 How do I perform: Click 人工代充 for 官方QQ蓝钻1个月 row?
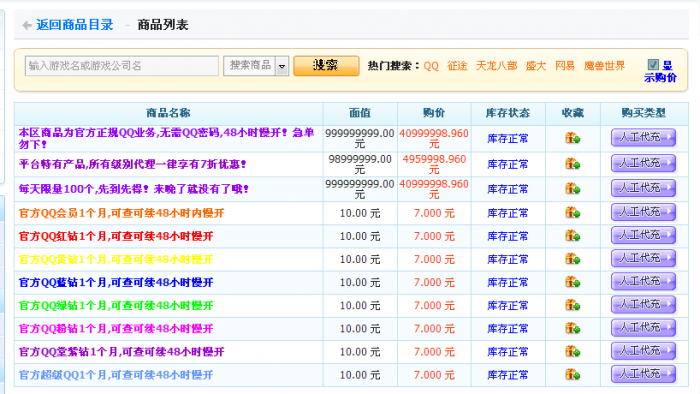tap(643, 282)
